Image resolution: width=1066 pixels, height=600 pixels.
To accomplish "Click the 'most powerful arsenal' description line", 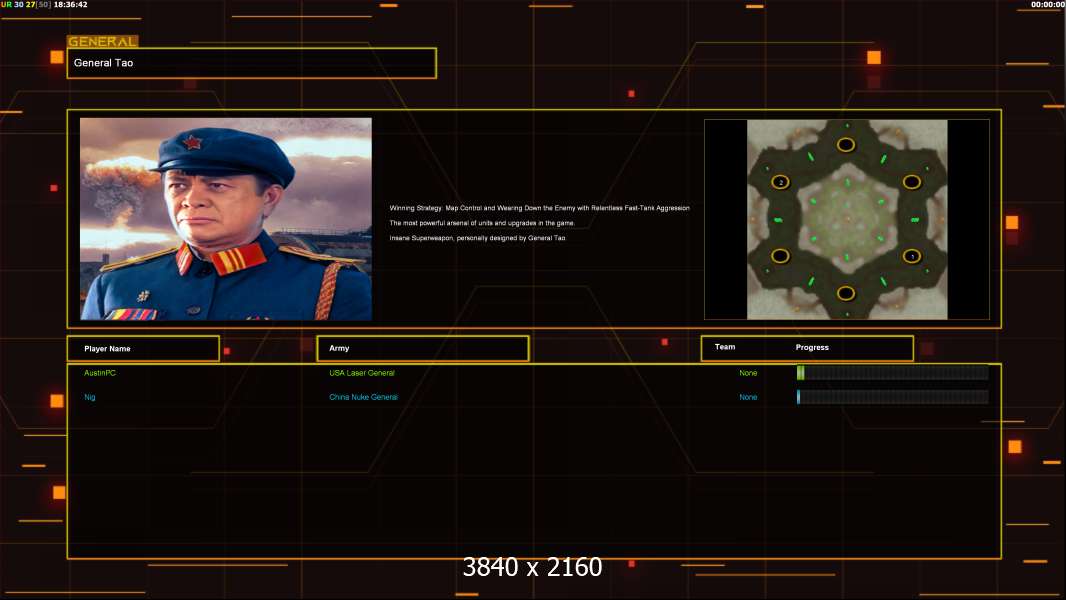I will coord(482,223).
